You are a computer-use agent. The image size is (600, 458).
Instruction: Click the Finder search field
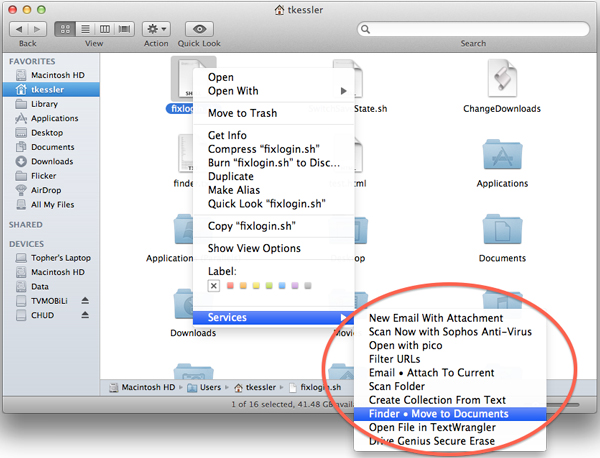coord(473,29)
